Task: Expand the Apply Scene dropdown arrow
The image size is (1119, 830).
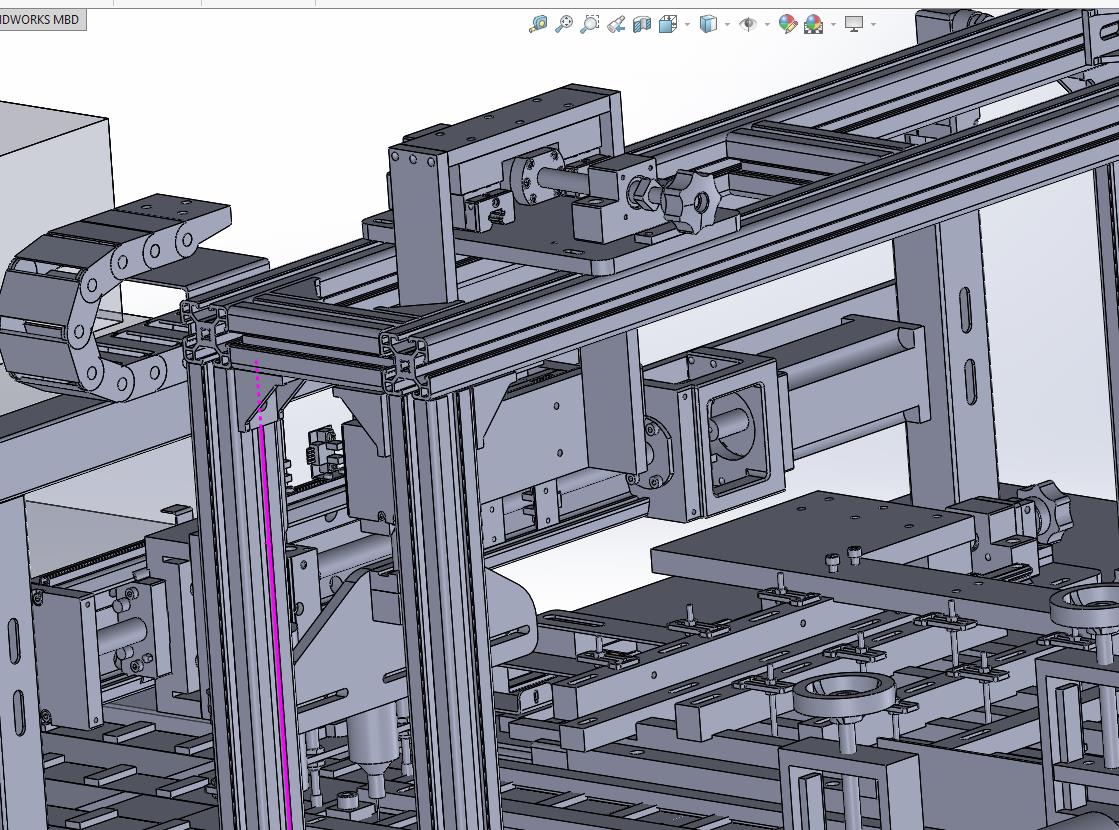Action: [x=834, y=24]
